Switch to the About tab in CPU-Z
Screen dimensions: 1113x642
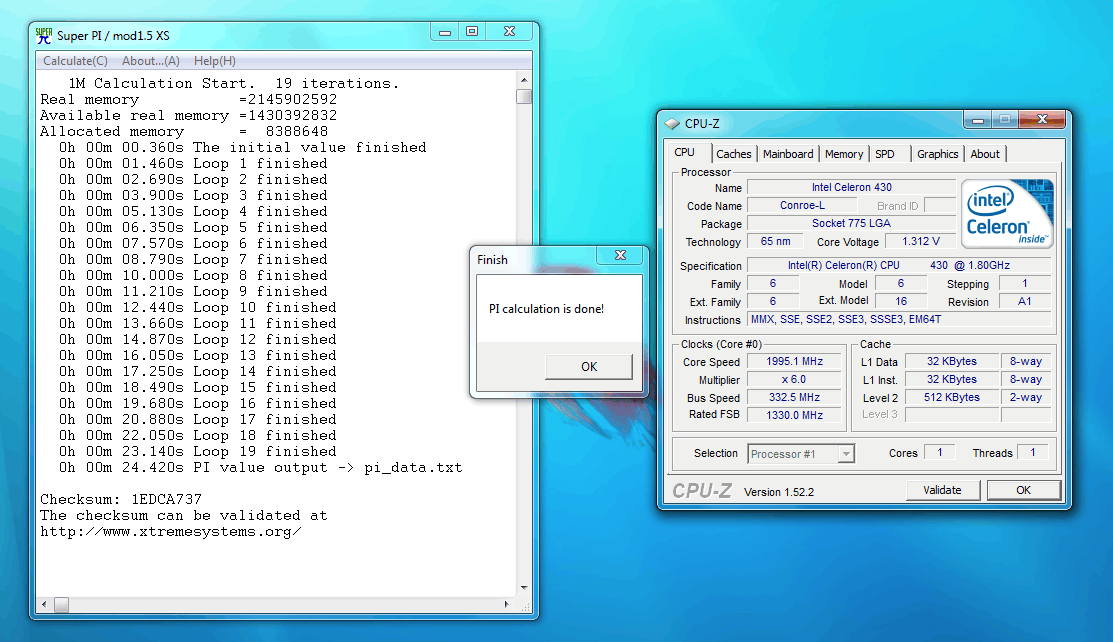[x=985, y=154]
